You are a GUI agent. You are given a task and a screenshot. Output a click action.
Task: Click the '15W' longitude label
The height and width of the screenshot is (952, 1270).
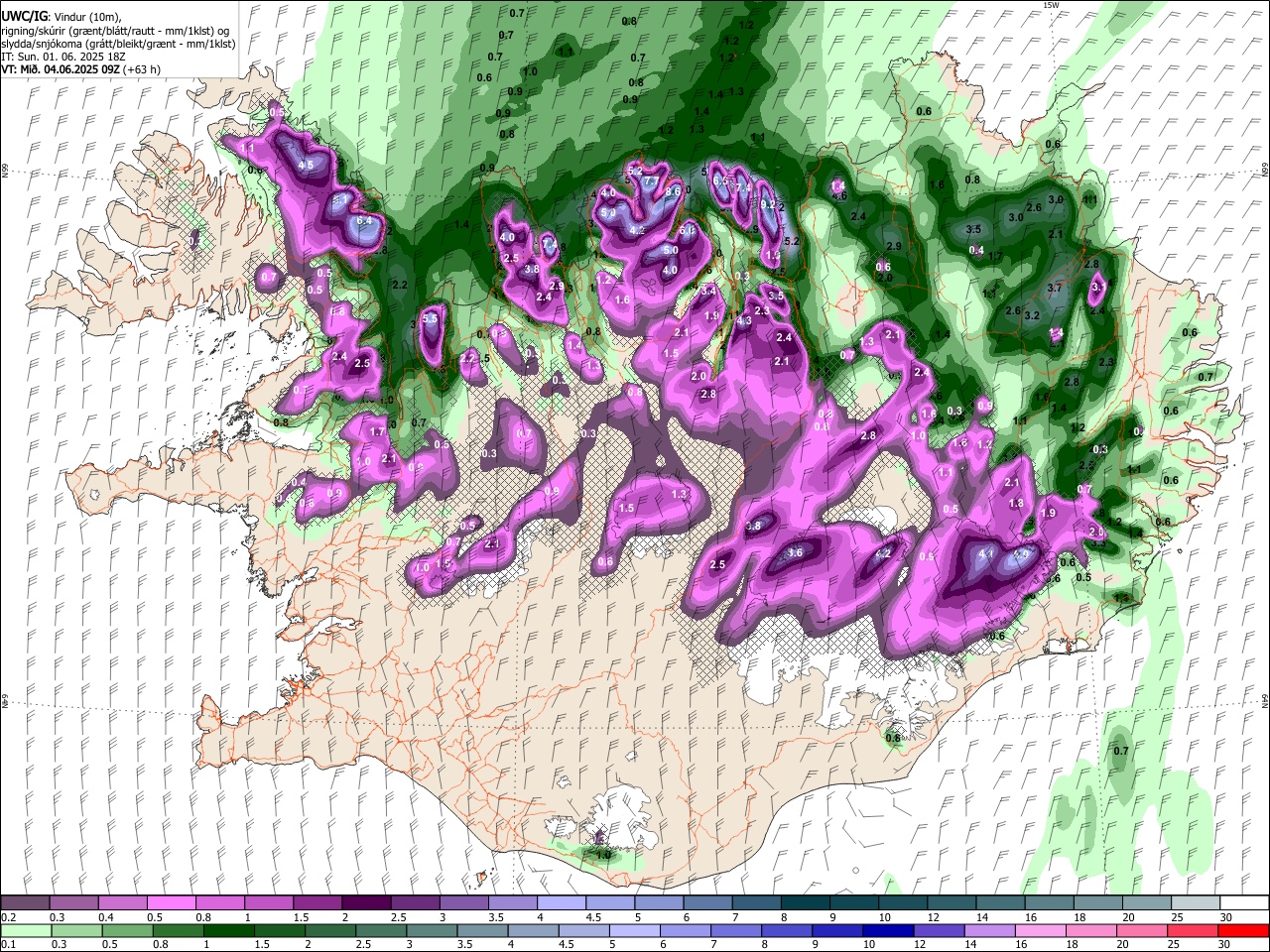pos(1052,6)
